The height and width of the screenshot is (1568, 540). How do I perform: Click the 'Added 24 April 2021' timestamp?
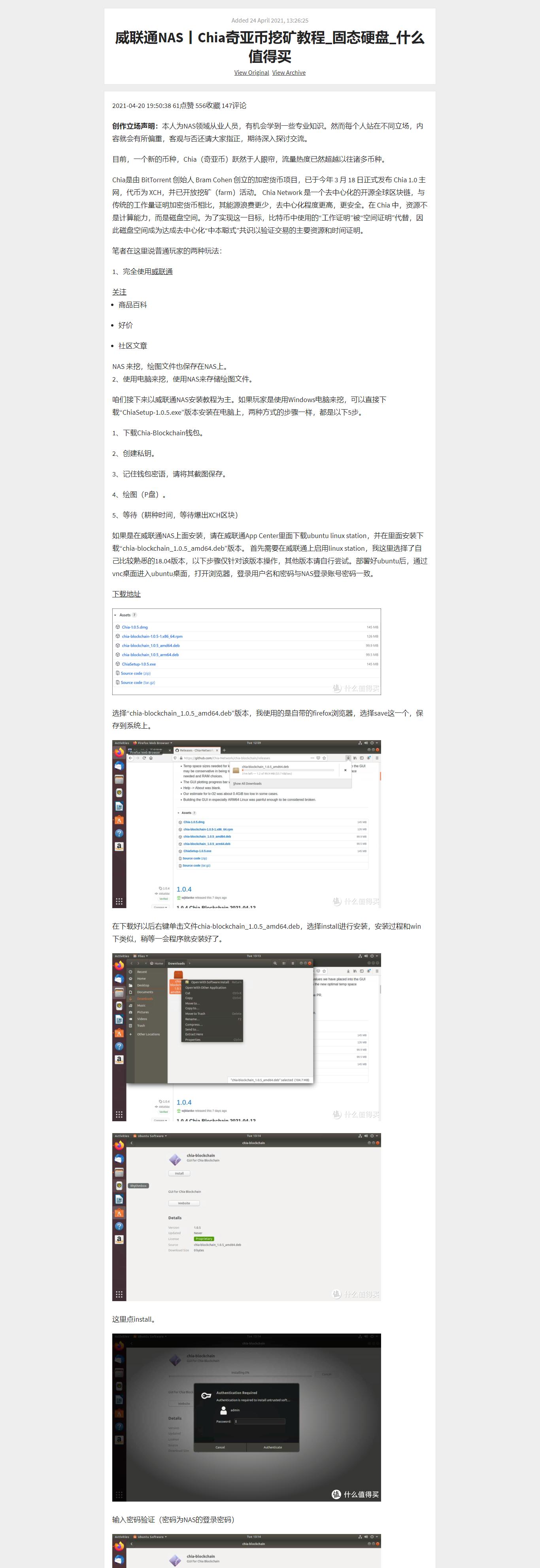click(x=270, y=20)
